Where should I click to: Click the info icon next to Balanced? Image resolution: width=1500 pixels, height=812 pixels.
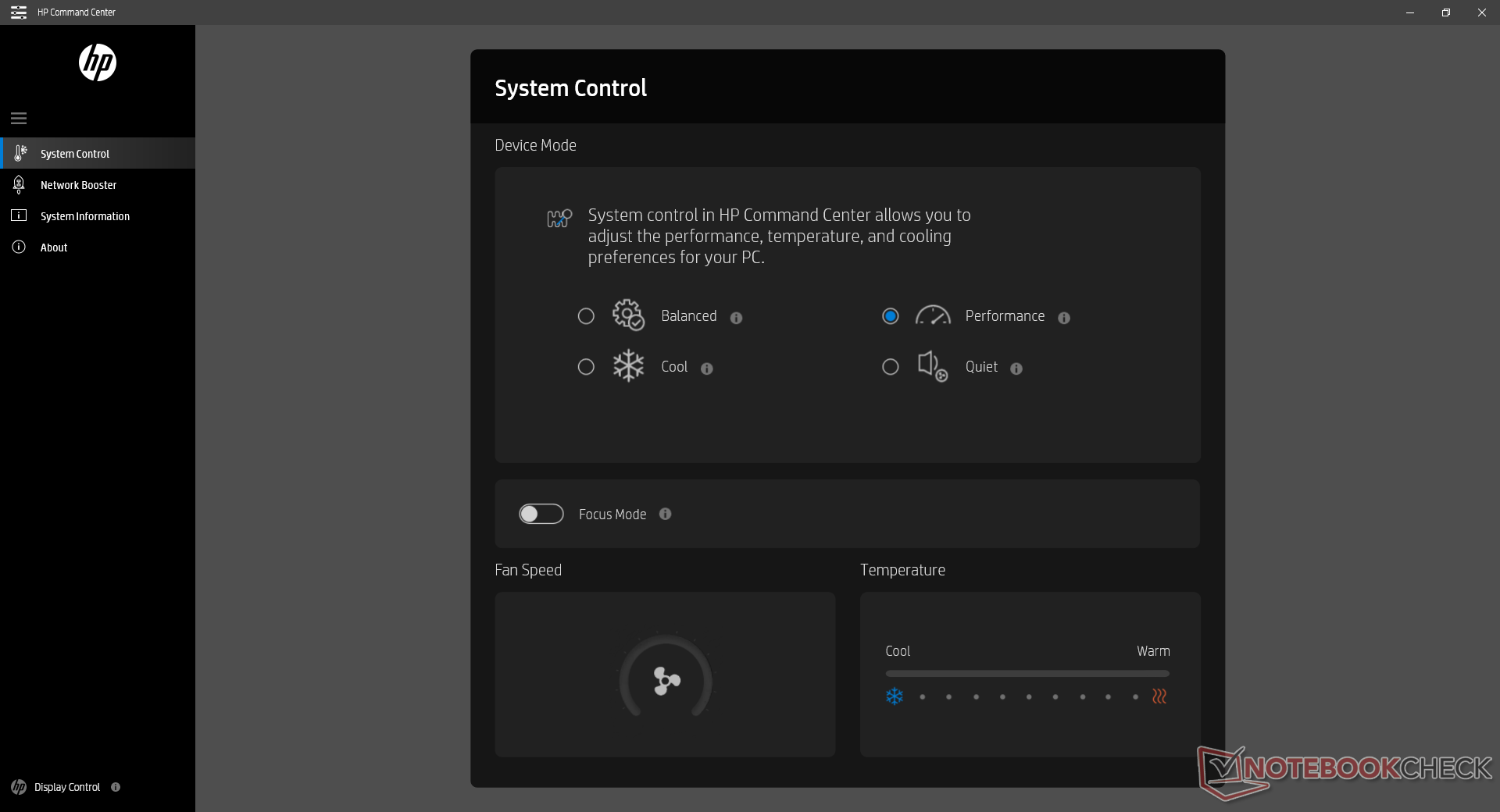coord(736,318)
